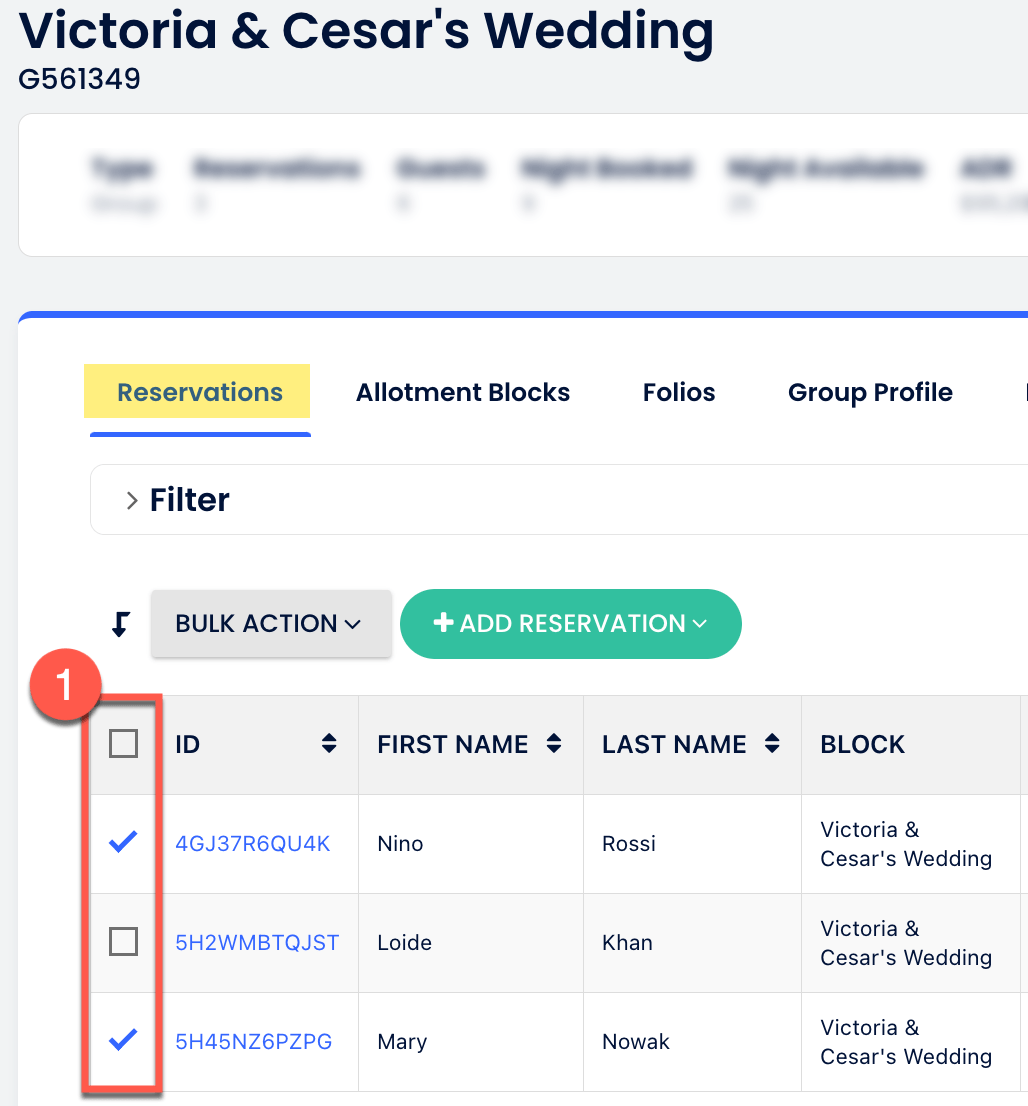Sort the table using the ID column arrows
The height and width of the screenshot is (1106, 1028).
pos(330,744)
